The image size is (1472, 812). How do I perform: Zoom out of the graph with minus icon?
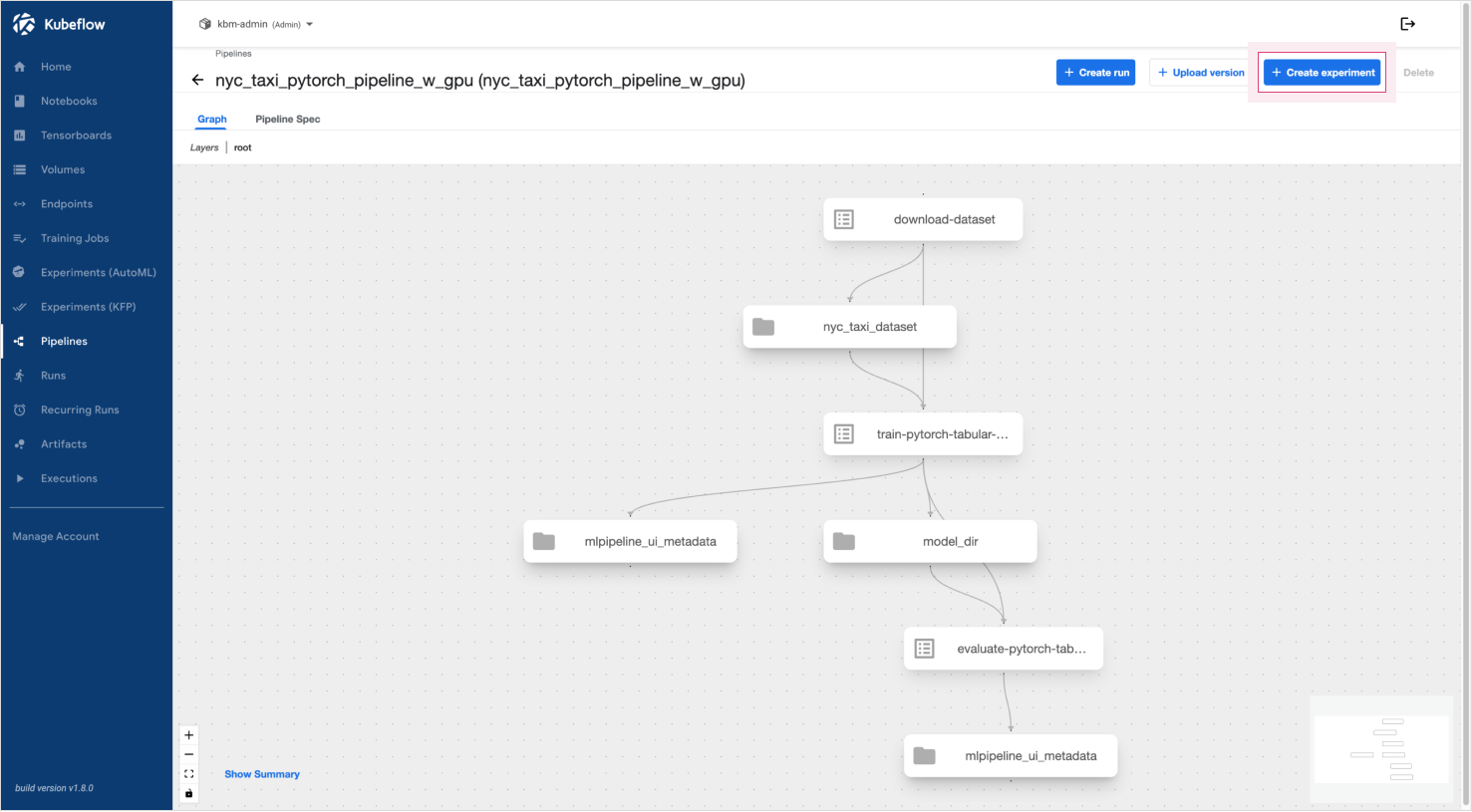point(188,754)
